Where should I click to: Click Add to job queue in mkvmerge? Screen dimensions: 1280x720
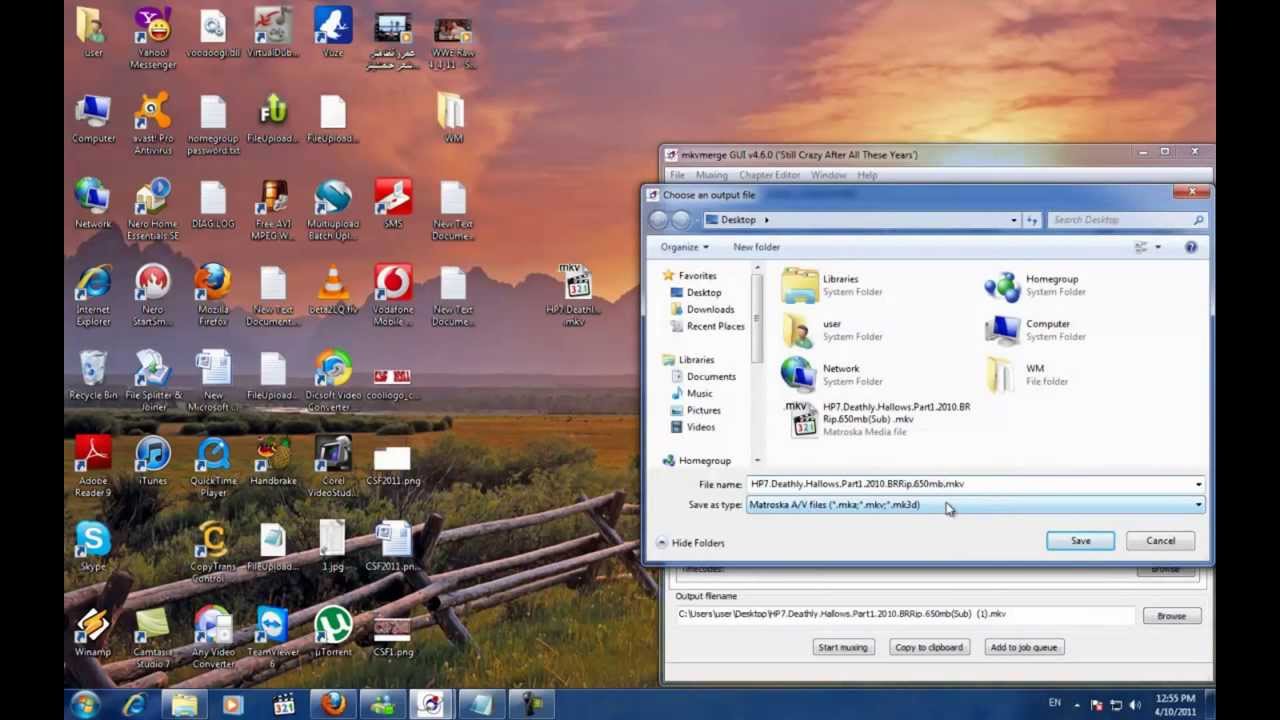click(x=1023, y=647)
